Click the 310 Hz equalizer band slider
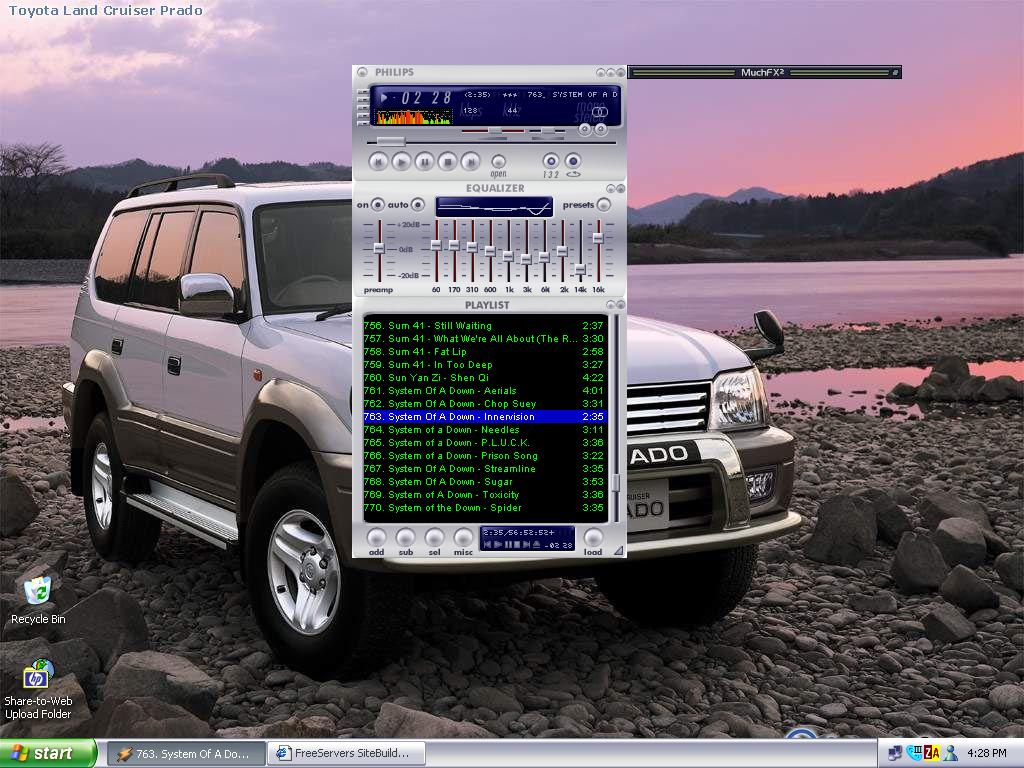The image size is (1024, 768). tap(472, 248)
